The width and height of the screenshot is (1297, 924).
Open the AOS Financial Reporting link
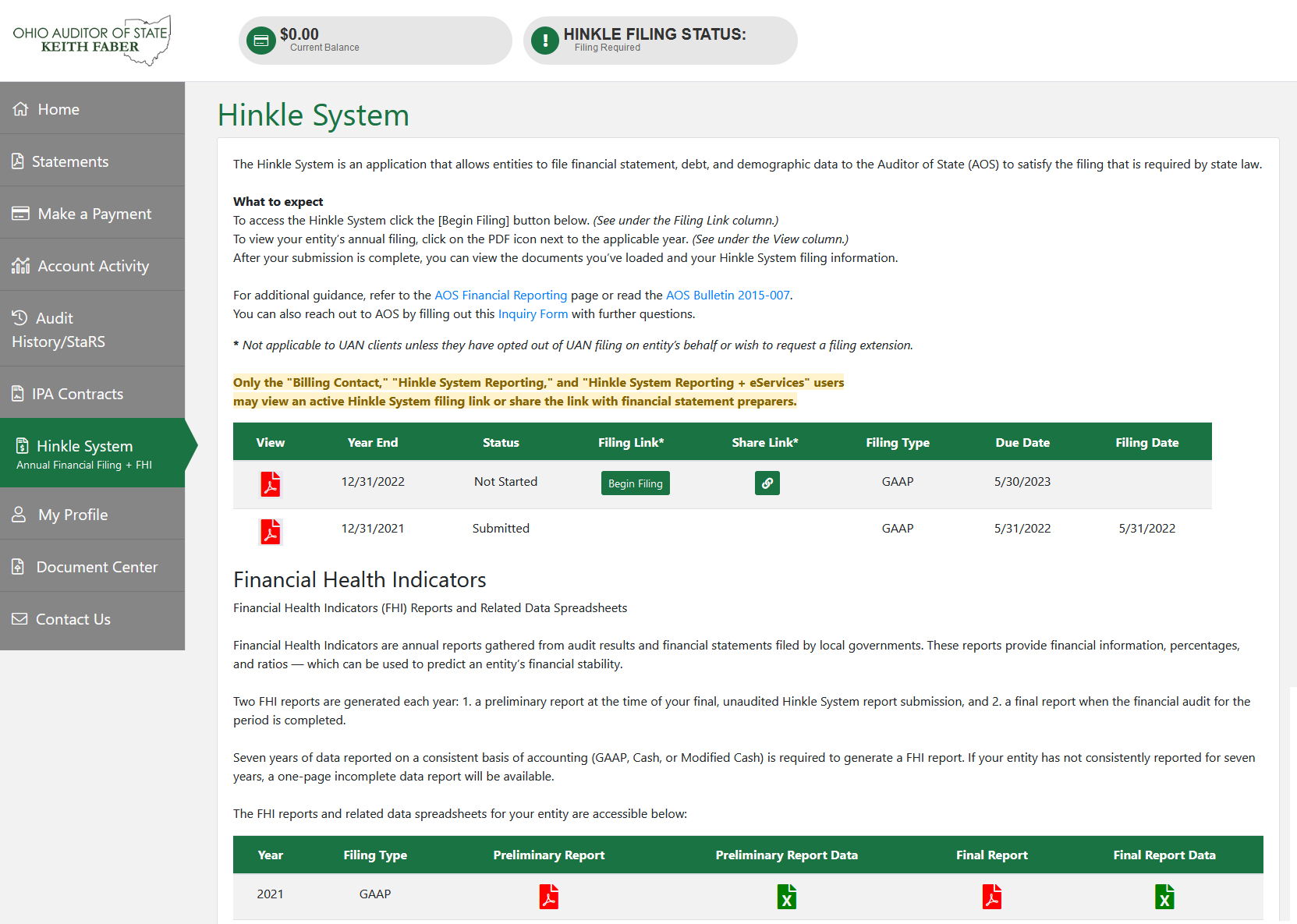point(500,296)
